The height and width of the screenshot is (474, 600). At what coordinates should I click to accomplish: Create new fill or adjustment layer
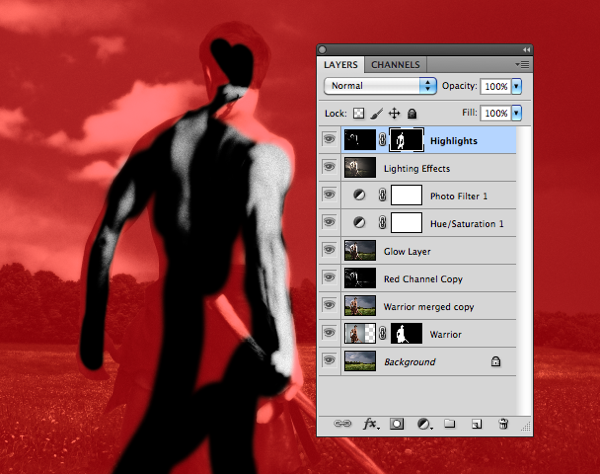[x=424, y=424]
